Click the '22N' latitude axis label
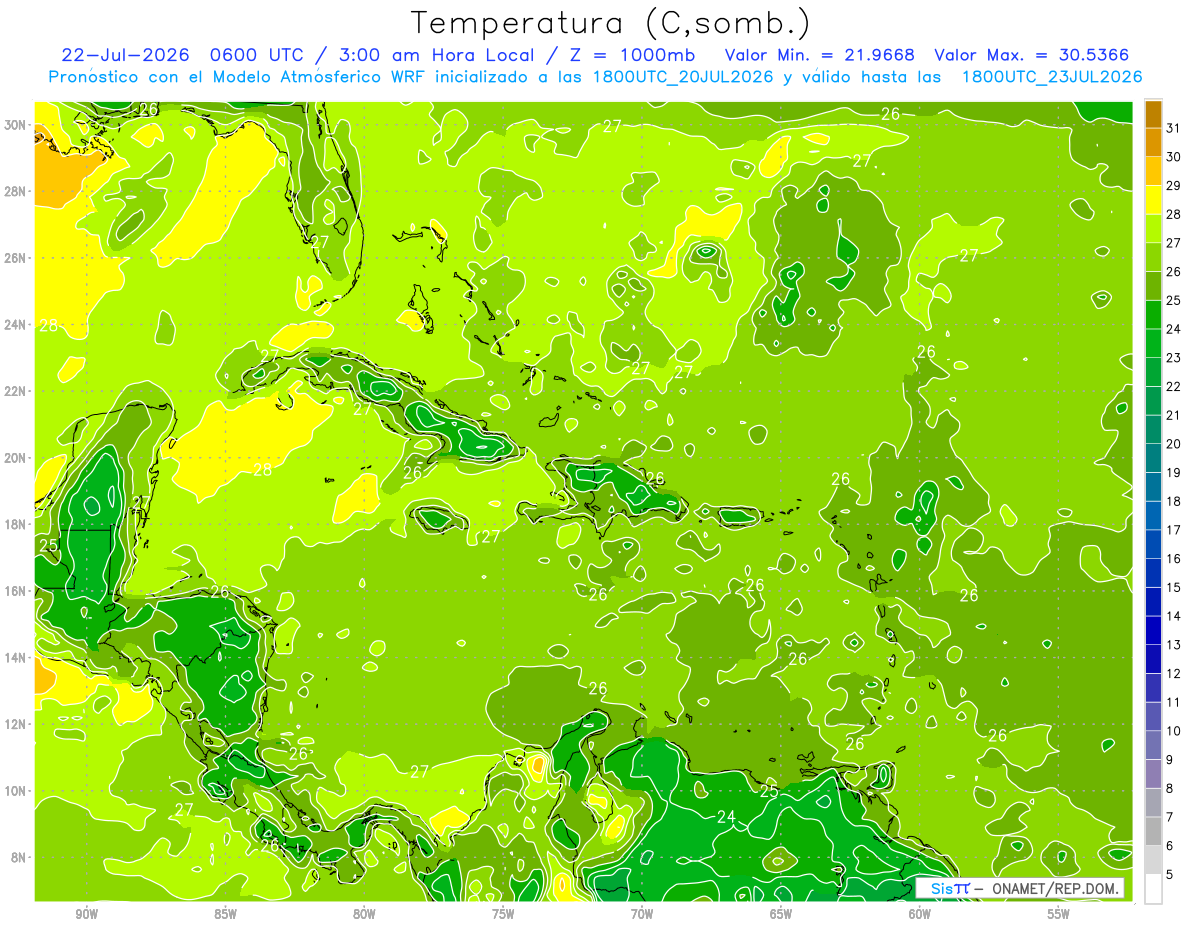 pyautogui.click(x=16, y=391)
